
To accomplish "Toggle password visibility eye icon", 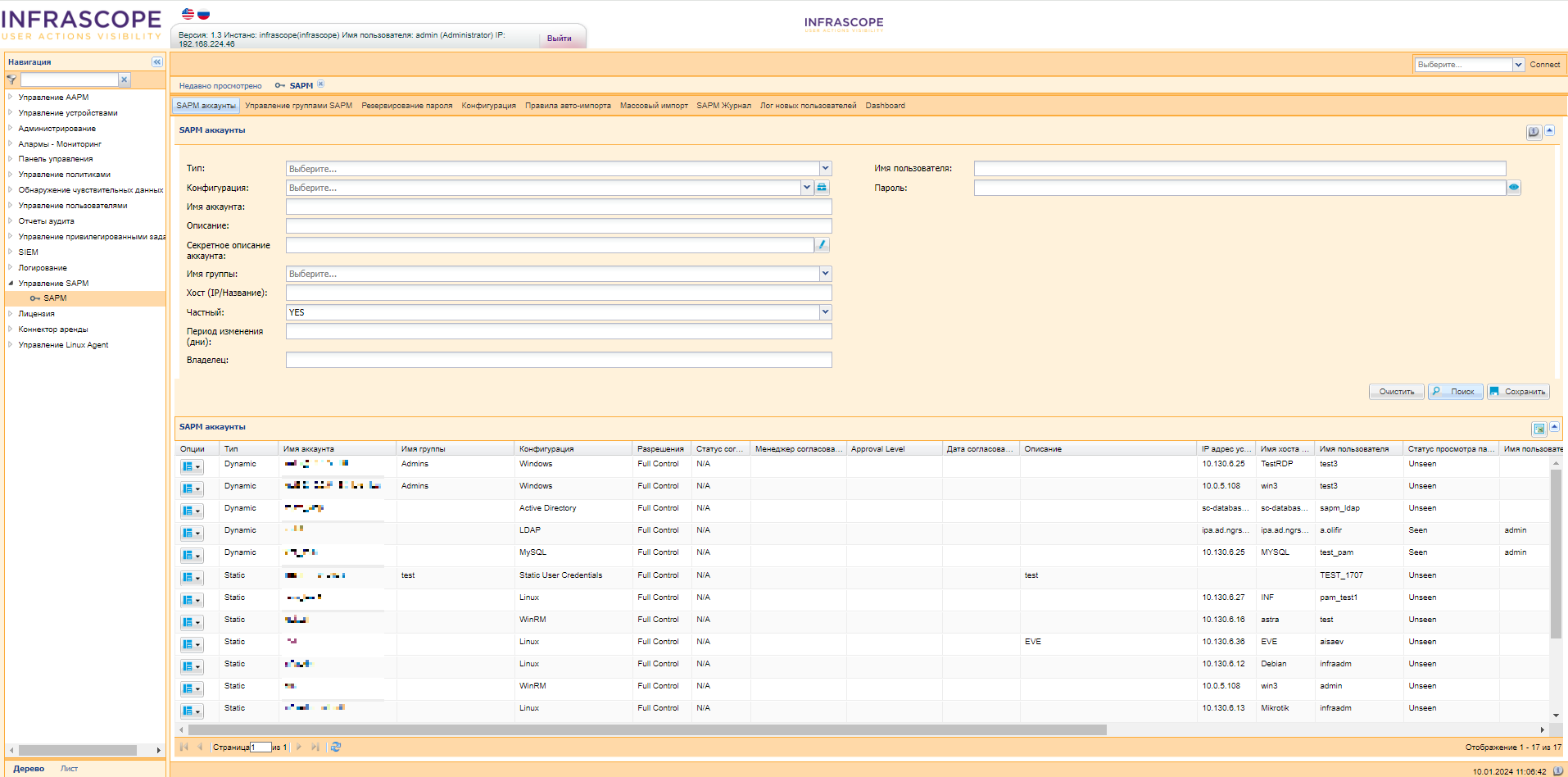I will click(x=1514, y=188).
